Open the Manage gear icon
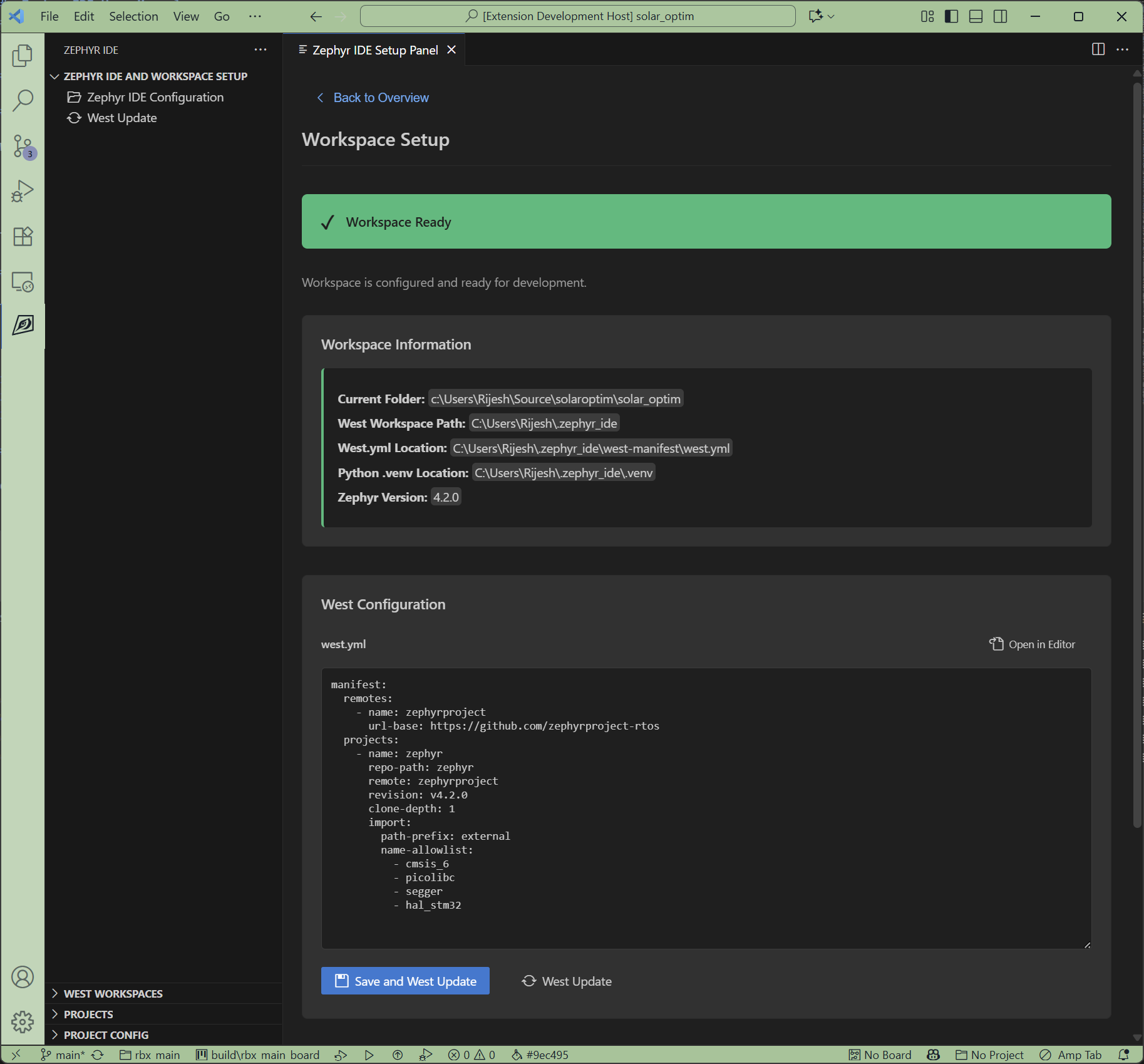This screenshot has width=1144, height=1064. pos(23,1021)
